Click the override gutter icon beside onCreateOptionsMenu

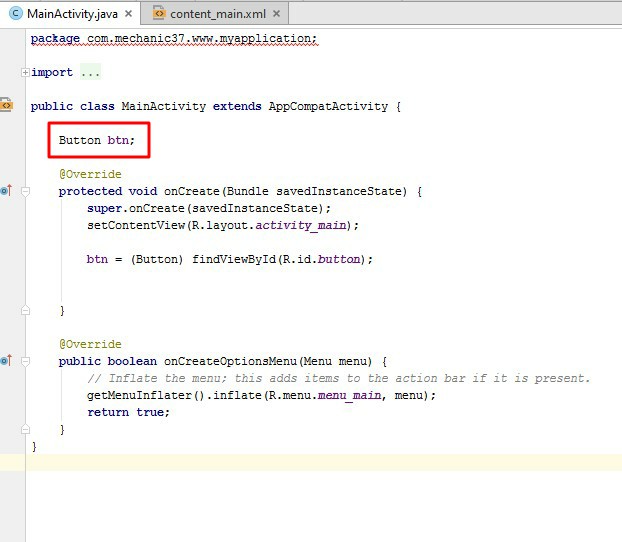(6, 361)
